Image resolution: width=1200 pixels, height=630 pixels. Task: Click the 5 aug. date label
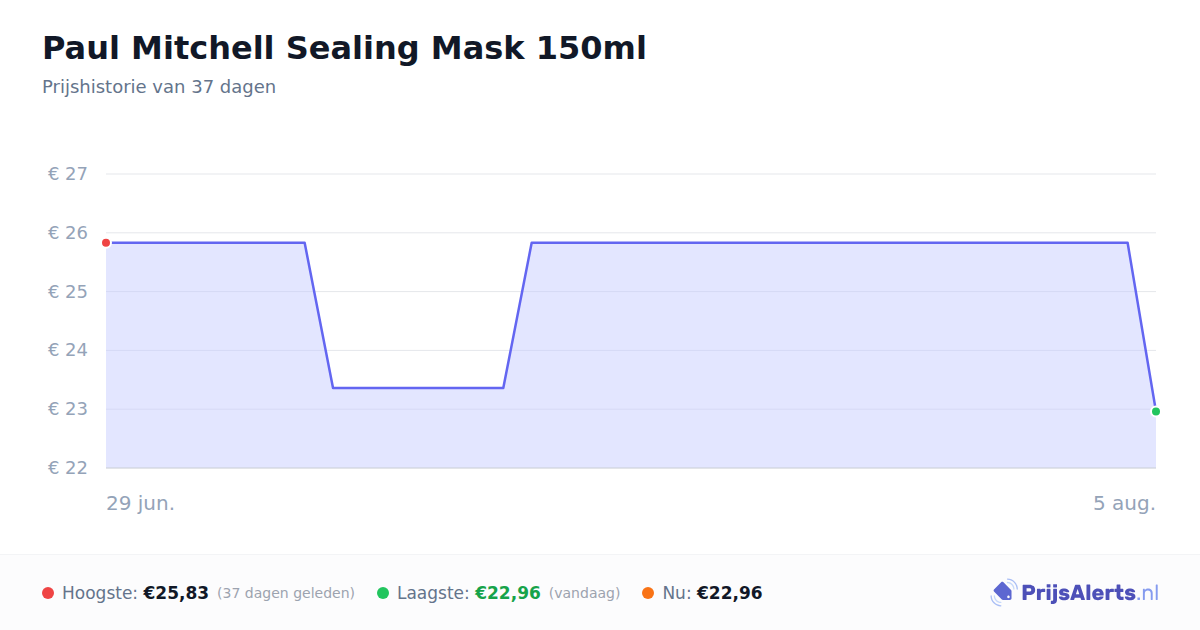click(x=1124, y=503)
